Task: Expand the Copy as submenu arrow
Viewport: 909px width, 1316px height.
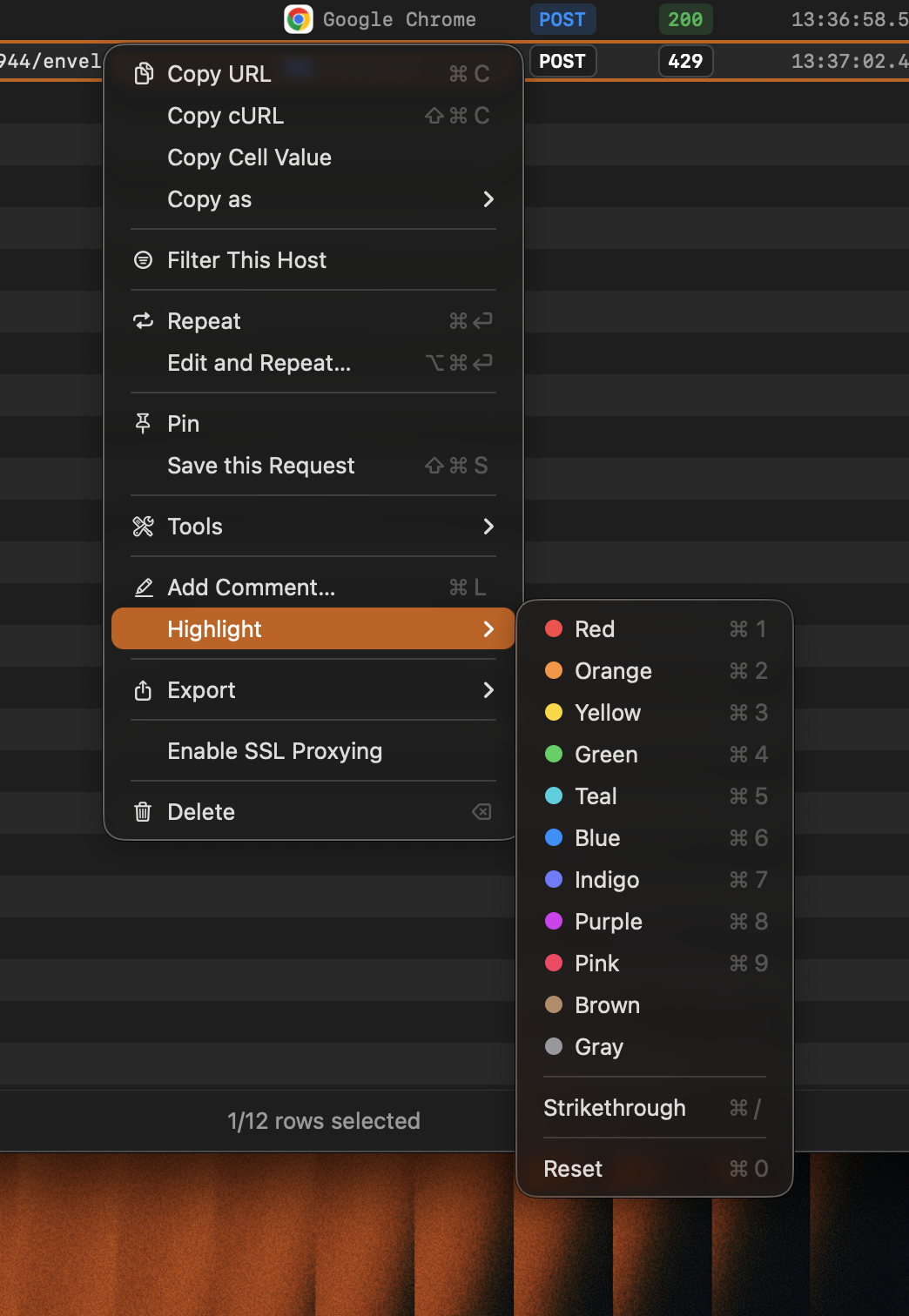Action: [x=488, y=199]
